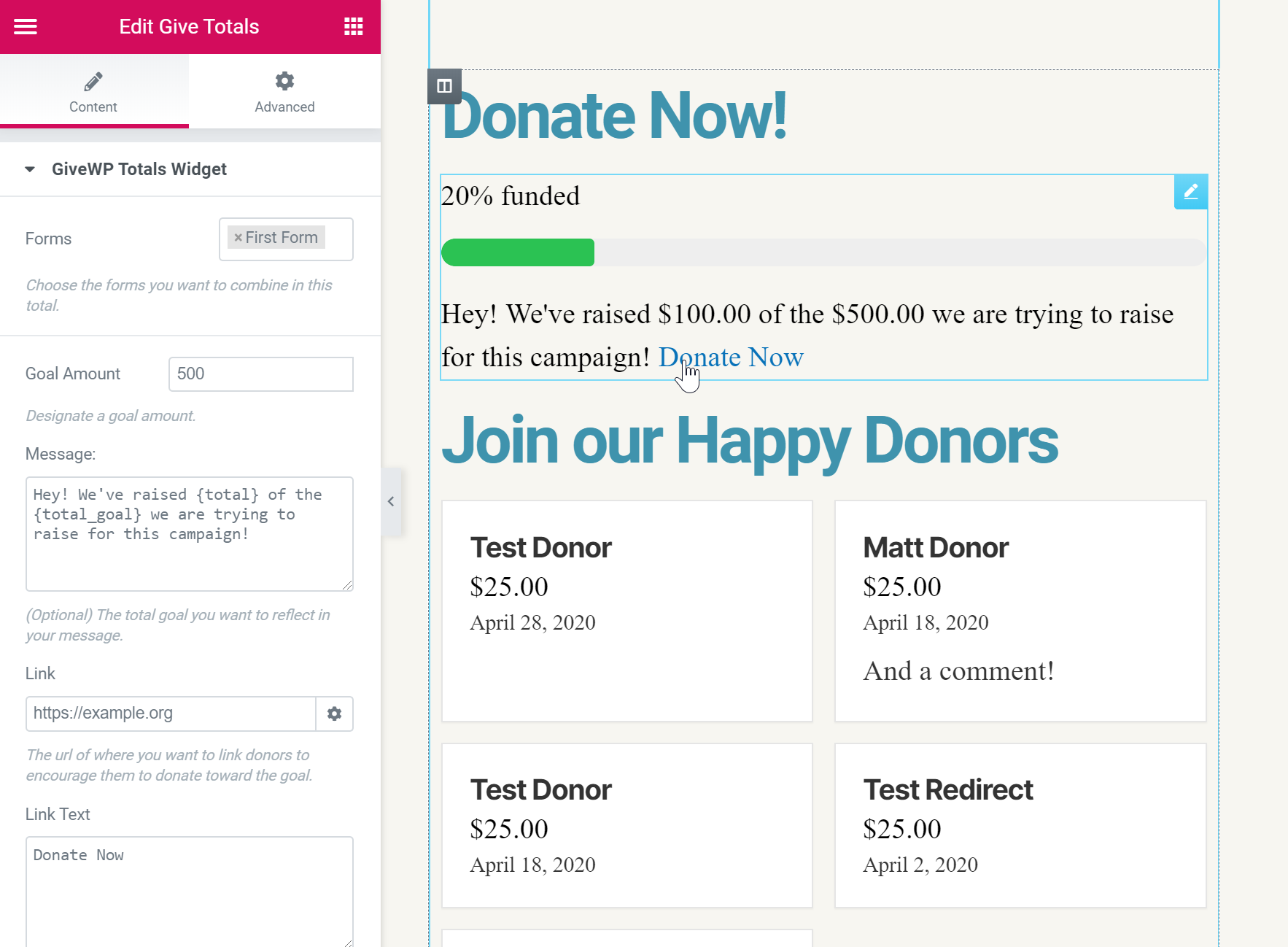Select the Join our Happy Donors heading
The width and height of the screenshot is (1288, 947).
pyautogui.click(x=750, y=441)
